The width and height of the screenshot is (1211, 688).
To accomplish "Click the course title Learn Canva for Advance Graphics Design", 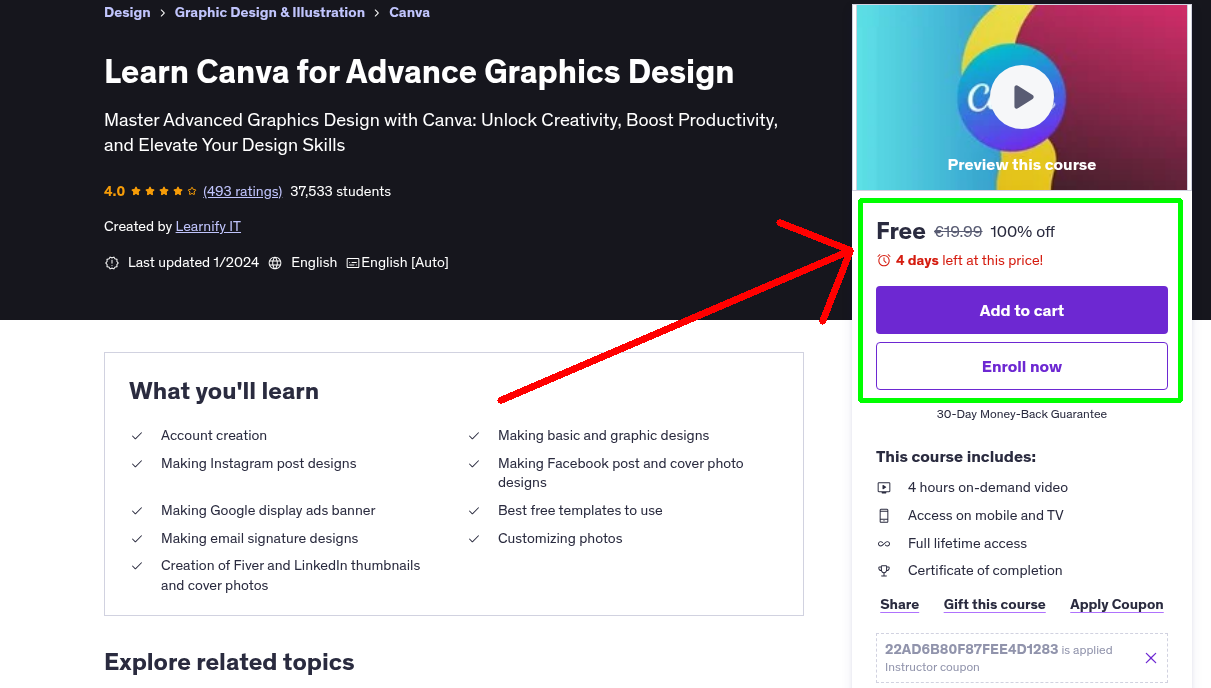I will pos(419,72).
